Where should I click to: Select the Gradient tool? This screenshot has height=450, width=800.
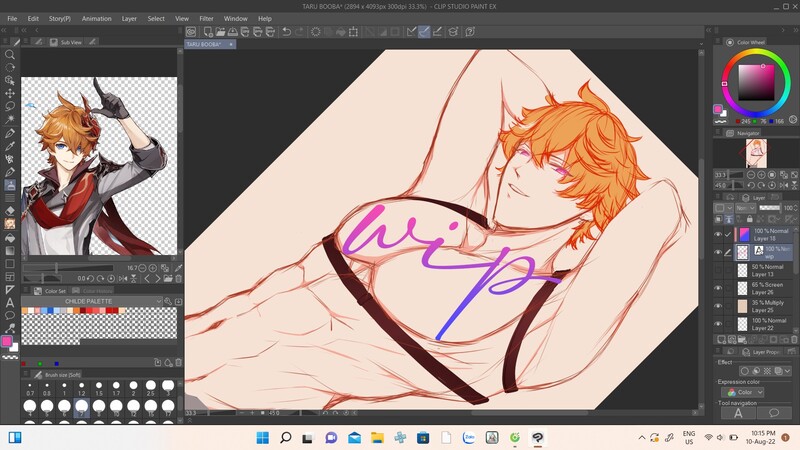pos(10,251)
